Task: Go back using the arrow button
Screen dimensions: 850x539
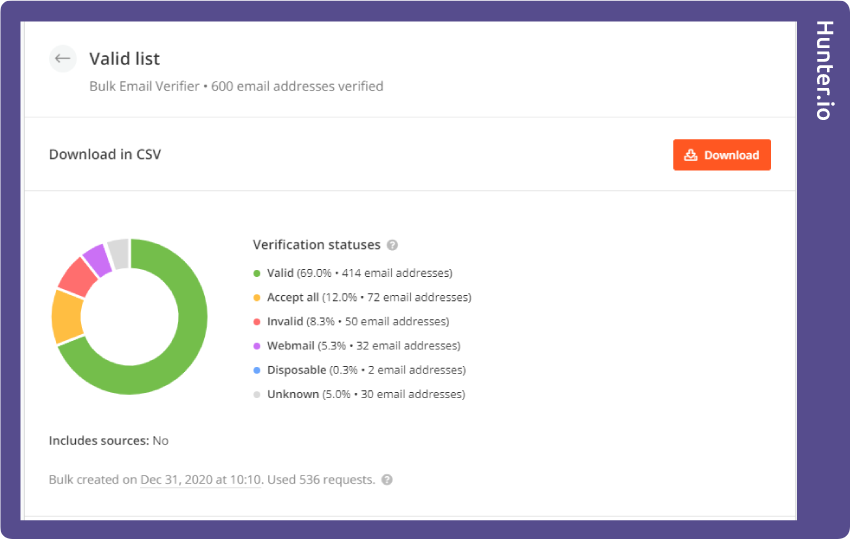Action: click(63, 59)
